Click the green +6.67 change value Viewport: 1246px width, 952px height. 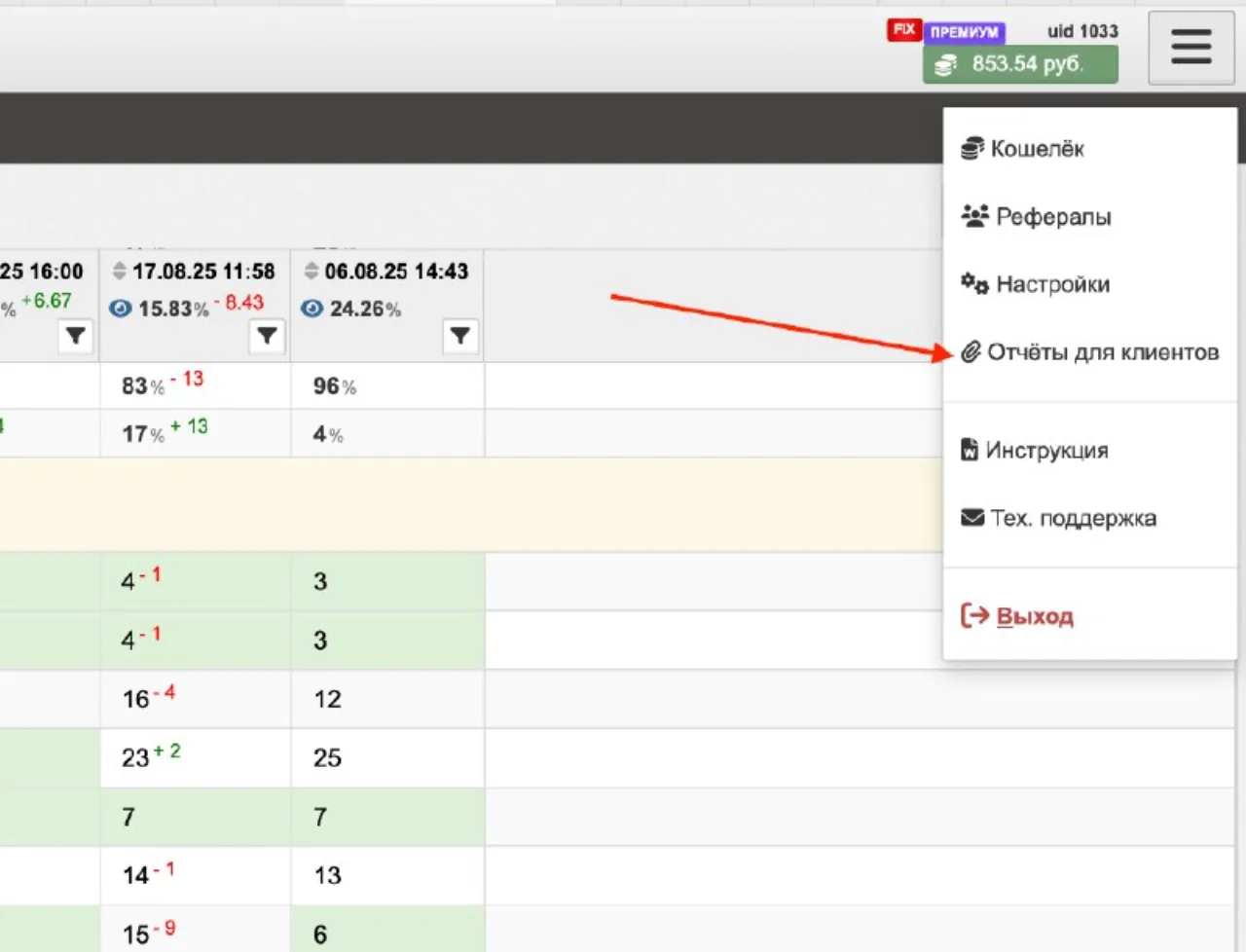coord(47,301)
